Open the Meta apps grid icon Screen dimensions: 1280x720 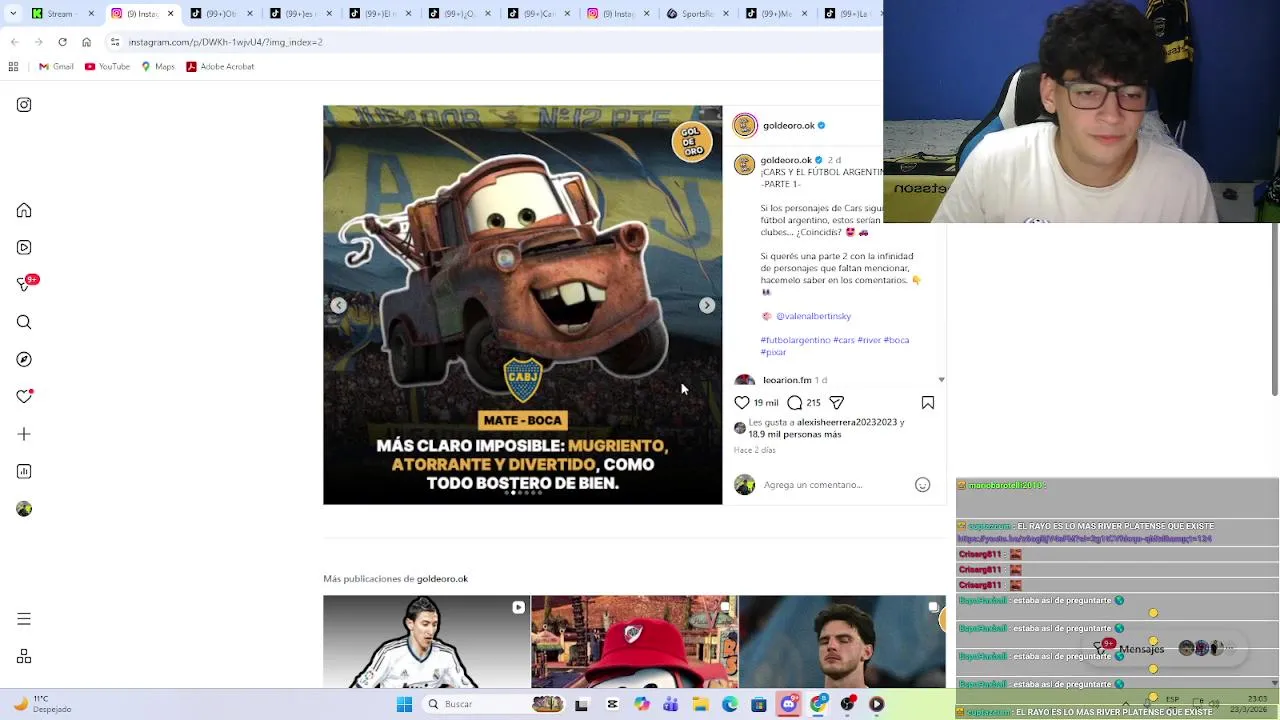[x=24, y=656]
